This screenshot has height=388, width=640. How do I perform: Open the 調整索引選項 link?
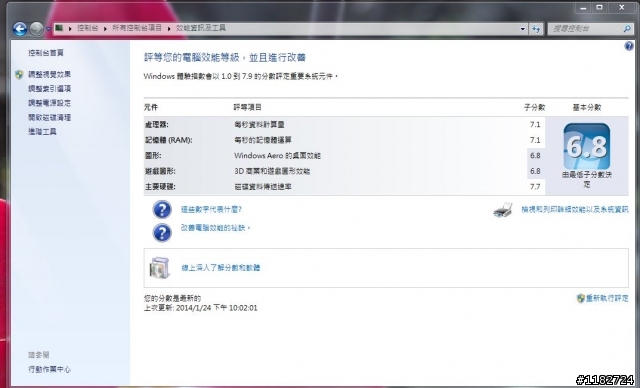tap(49, 89)
